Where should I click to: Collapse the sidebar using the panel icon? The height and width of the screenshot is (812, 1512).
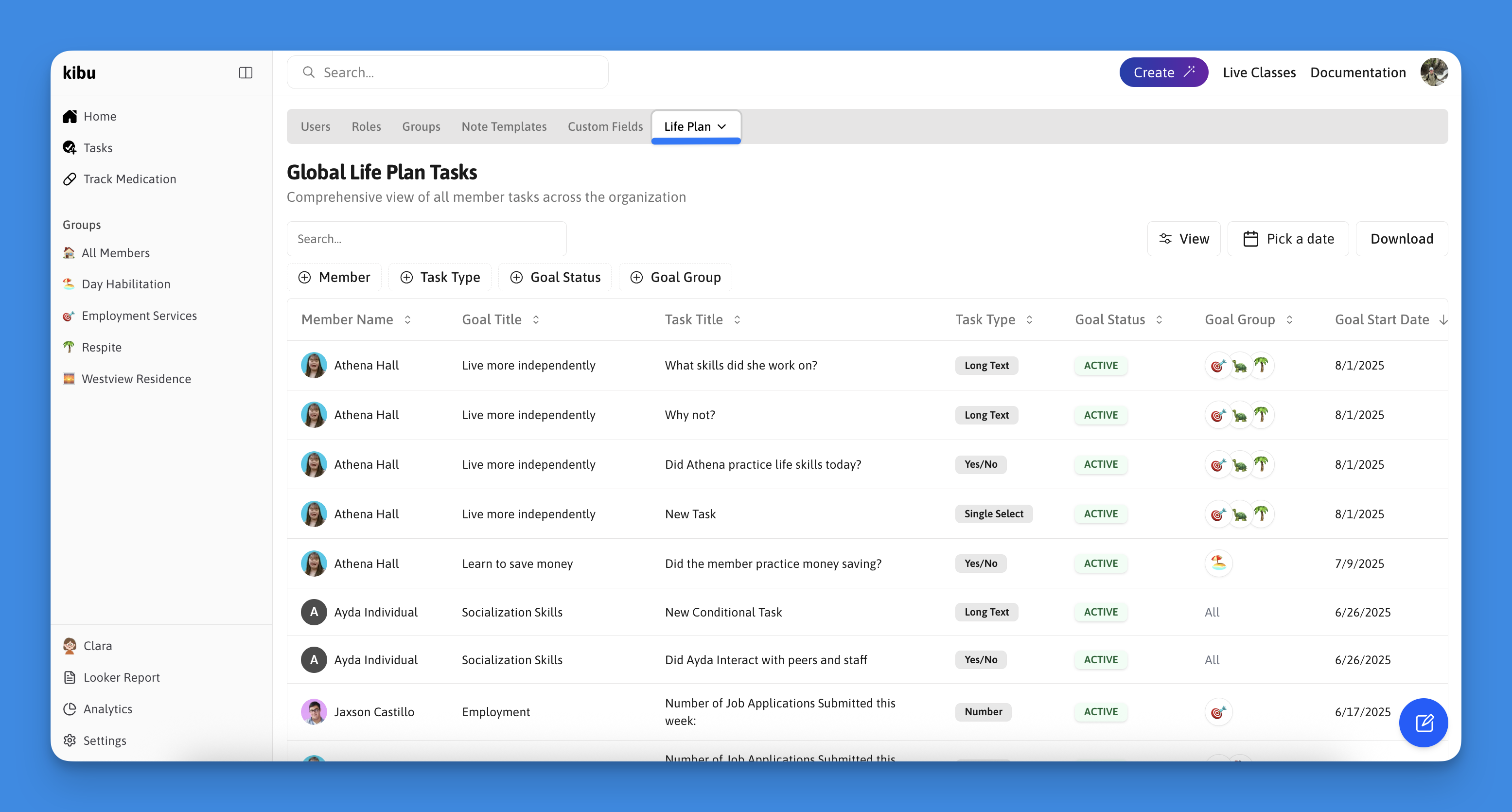tap(246, 73)
